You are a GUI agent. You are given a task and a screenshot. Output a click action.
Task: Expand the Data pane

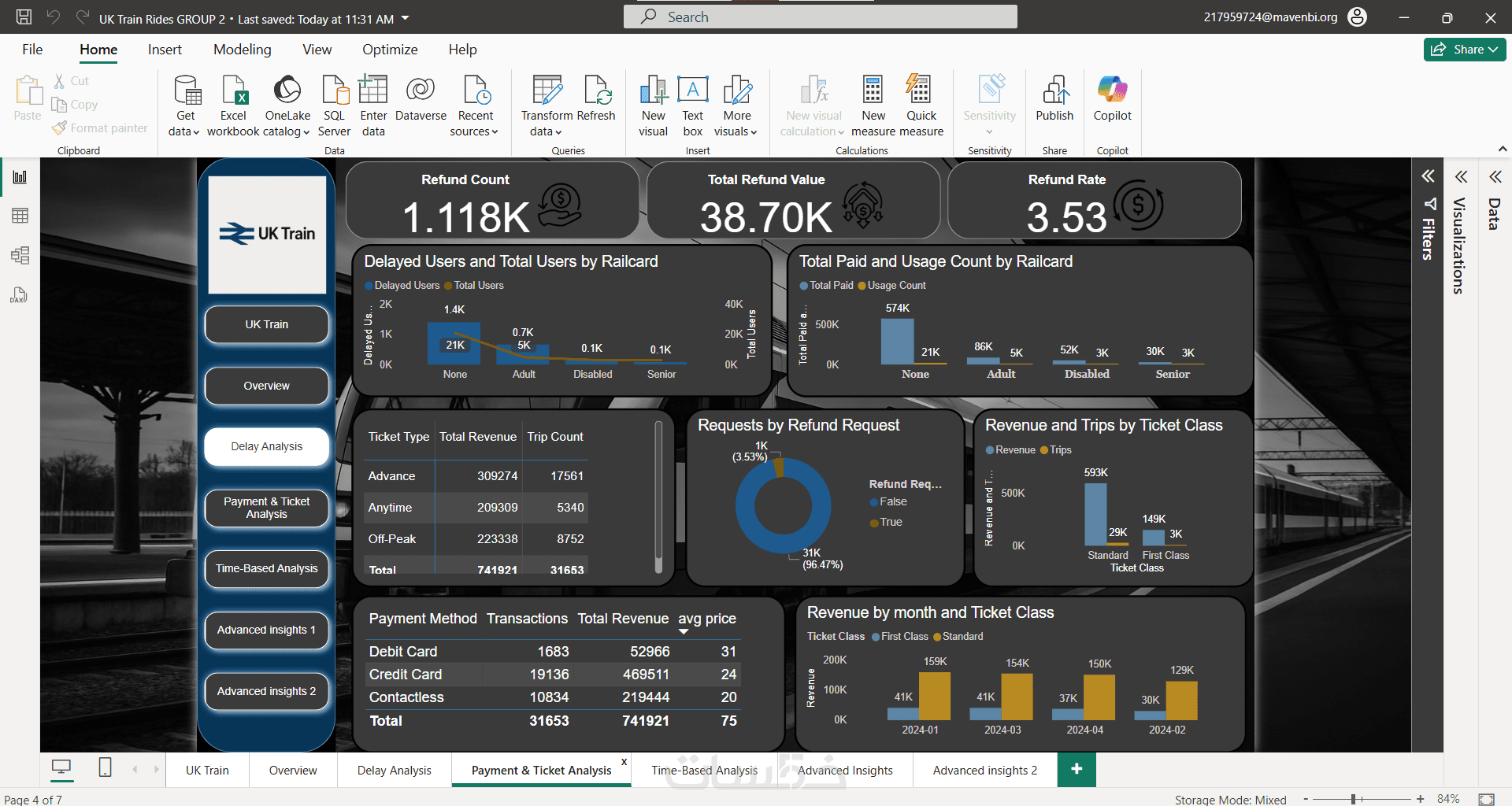pyautogui.click(x=1495, y=176)
